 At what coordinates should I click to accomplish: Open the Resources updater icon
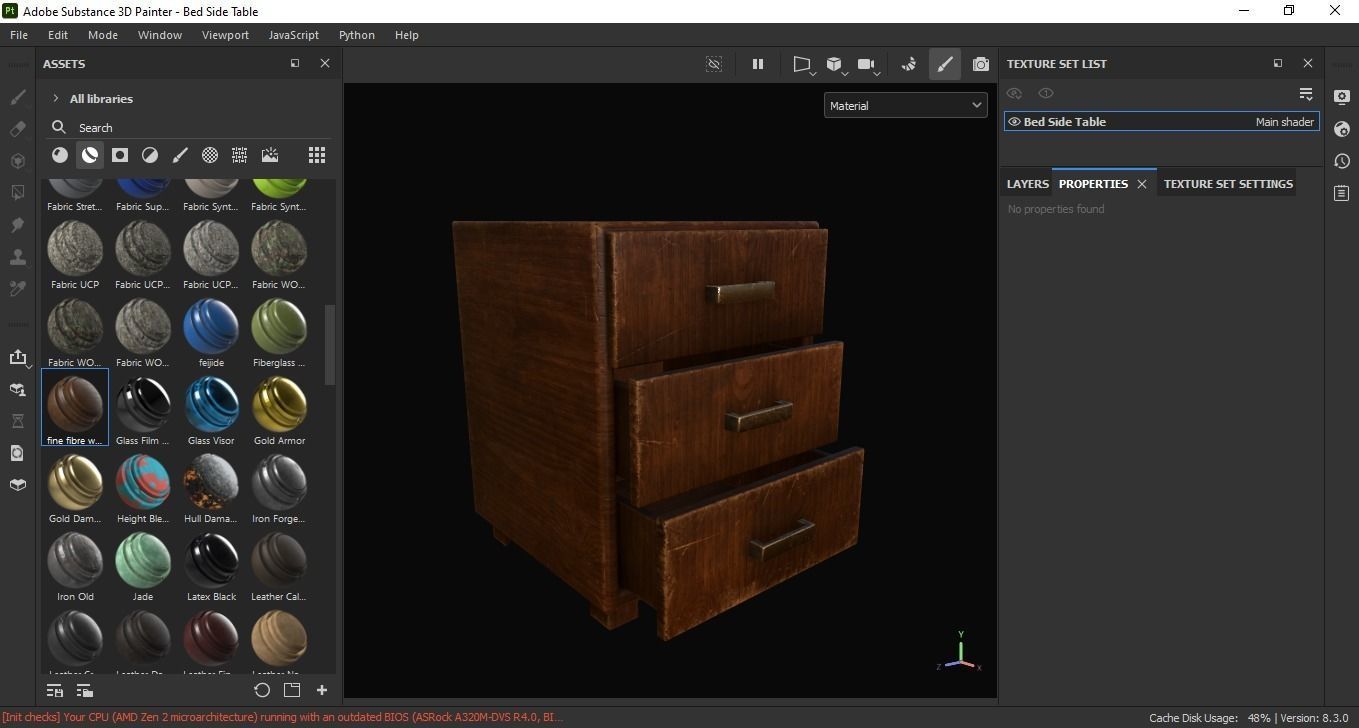point(17,389)
